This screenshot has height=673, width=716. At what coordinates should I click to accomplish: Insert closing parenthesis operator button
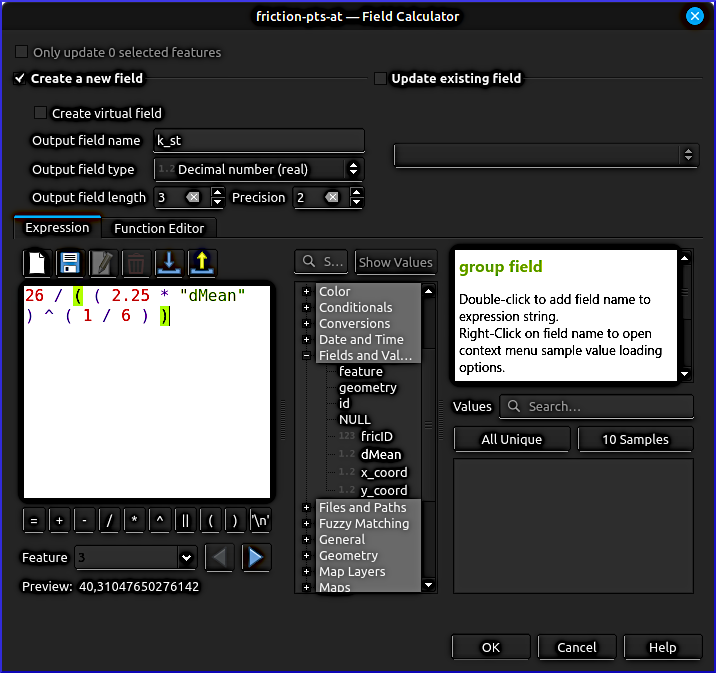[236, 521]
